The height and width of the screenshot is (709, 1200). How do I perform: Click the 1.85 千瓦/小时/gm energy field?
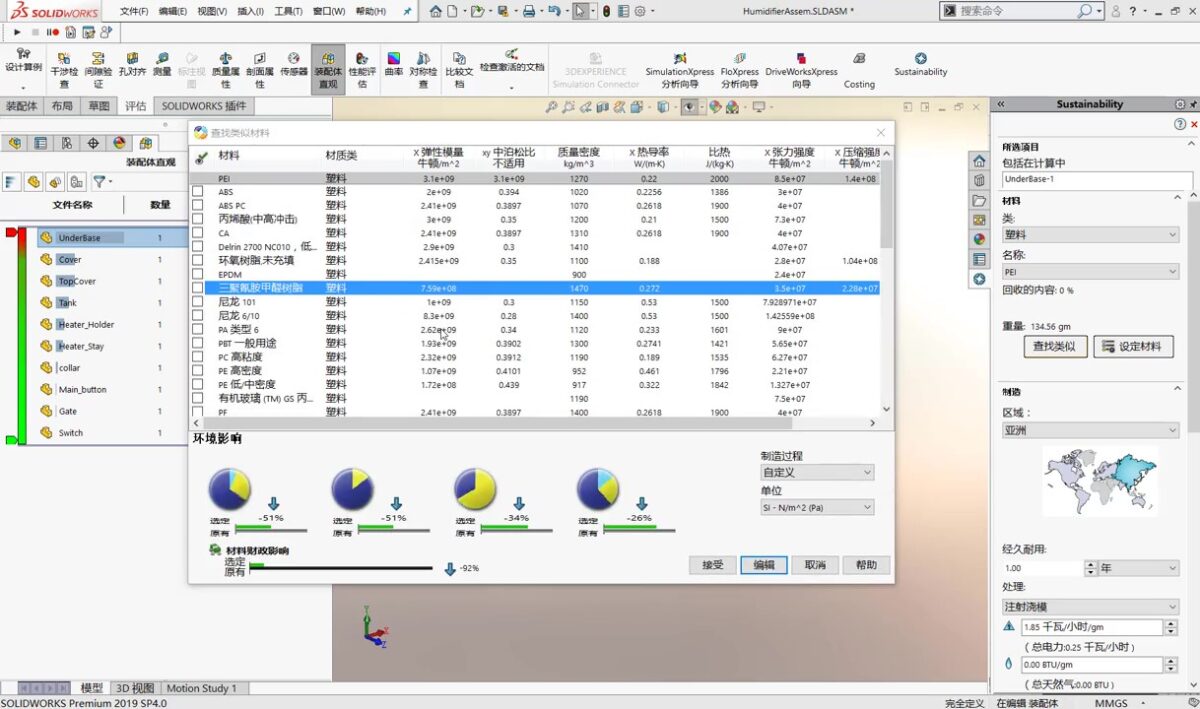(1092, 627)
